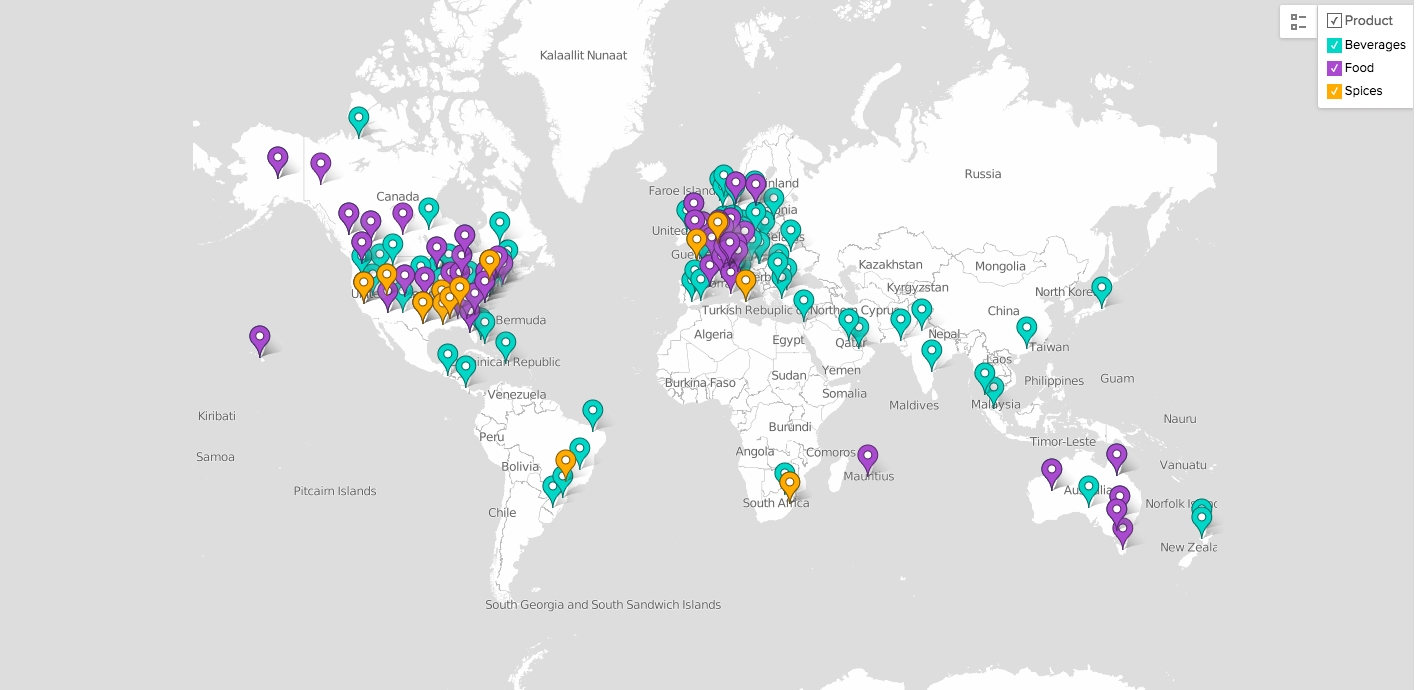Uncheck the Spices legend checkbox
The width and height of the screenshot is (1420, 690).
click(x=1333, y=91)
